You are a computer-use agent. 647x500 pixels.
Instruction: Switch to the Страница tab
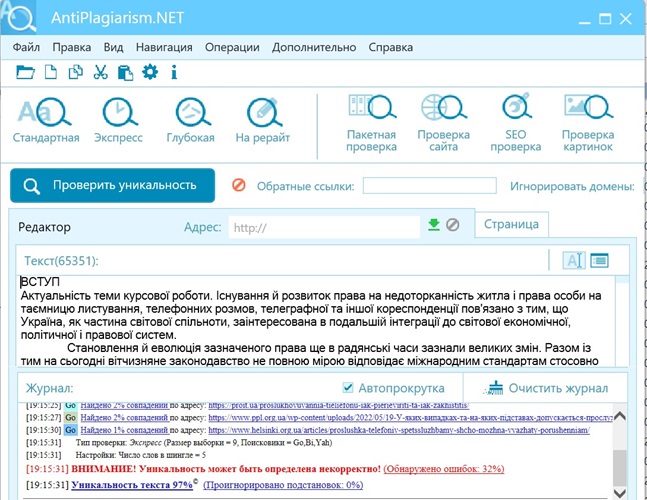[x=511, y=224]
